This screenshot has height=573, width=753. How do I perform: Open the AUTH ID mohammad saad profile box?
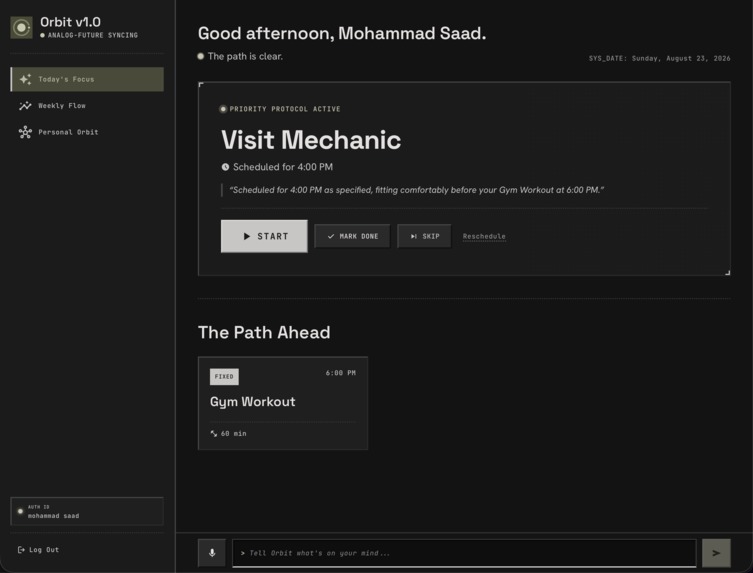coord(87,511)
